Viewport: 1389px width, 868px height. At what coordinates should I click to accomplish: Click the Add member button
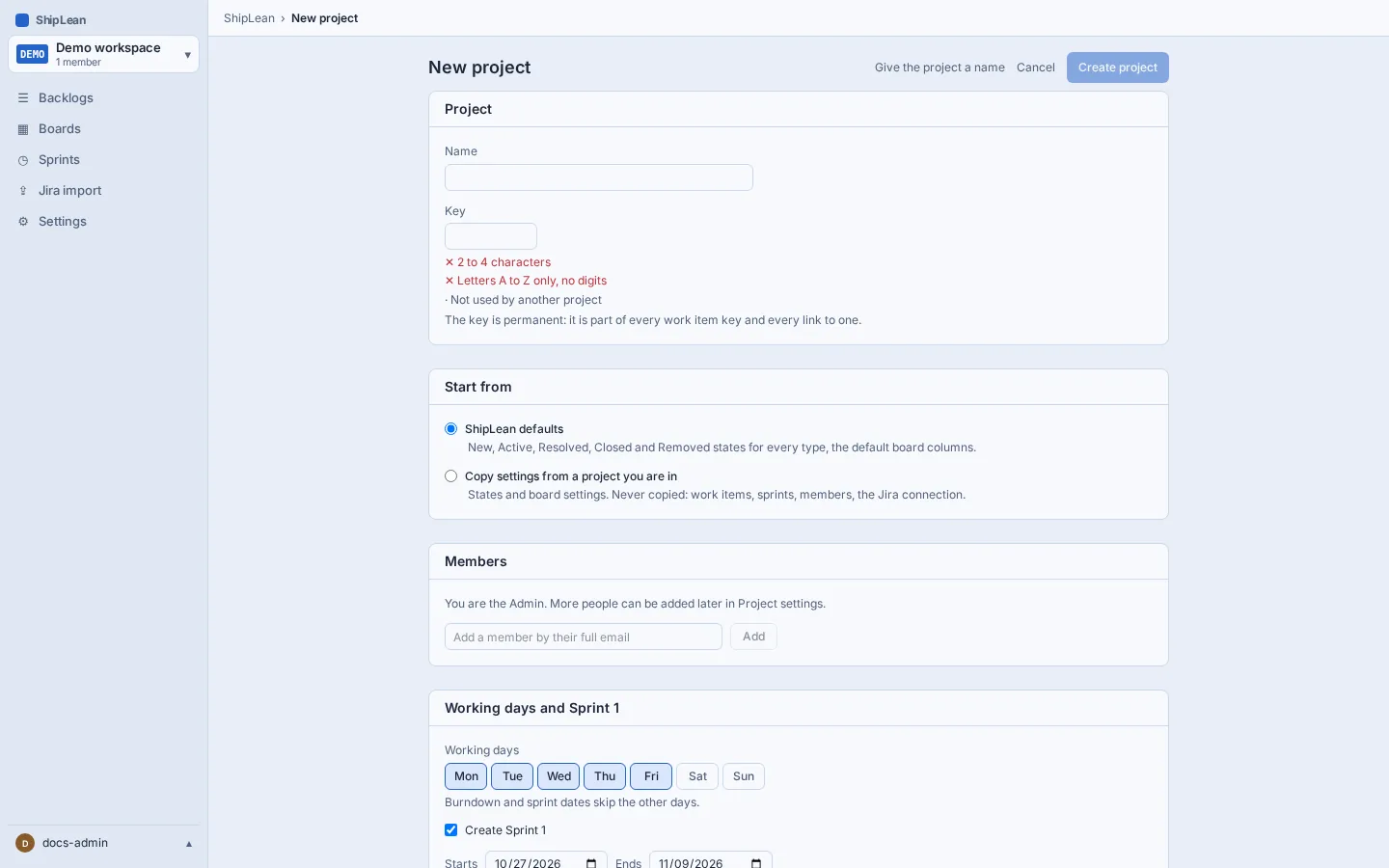pyautogui.click(x=753, y=637)
